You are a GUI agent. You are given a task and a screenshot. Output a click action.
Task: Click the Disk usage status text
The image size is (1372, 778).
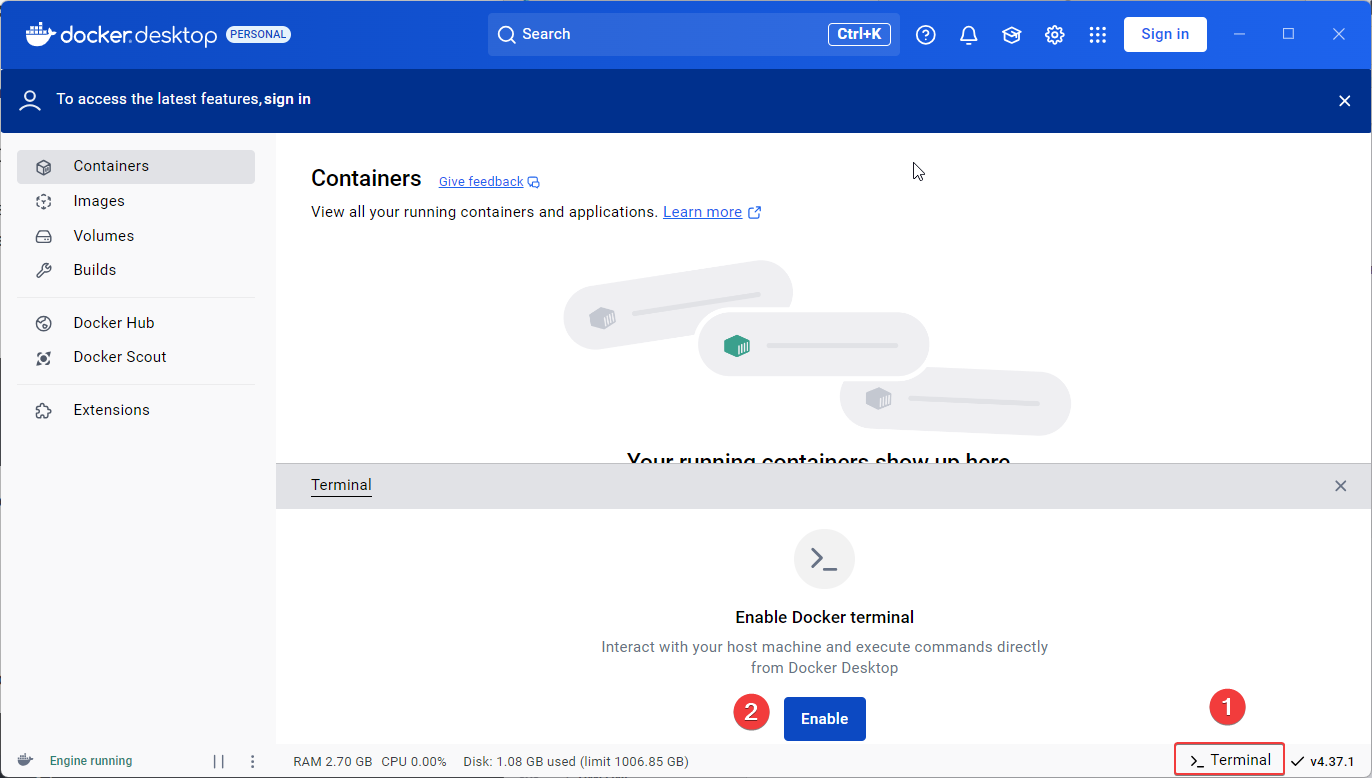point(576,761)
